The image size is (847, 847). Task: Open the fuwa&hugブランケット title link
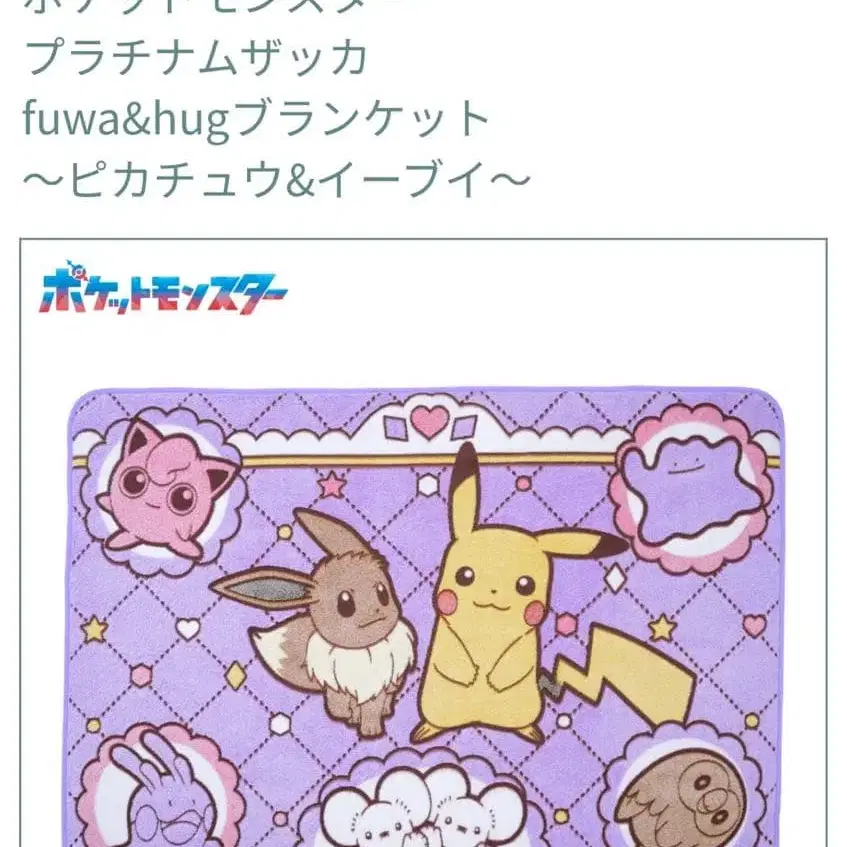256,119
